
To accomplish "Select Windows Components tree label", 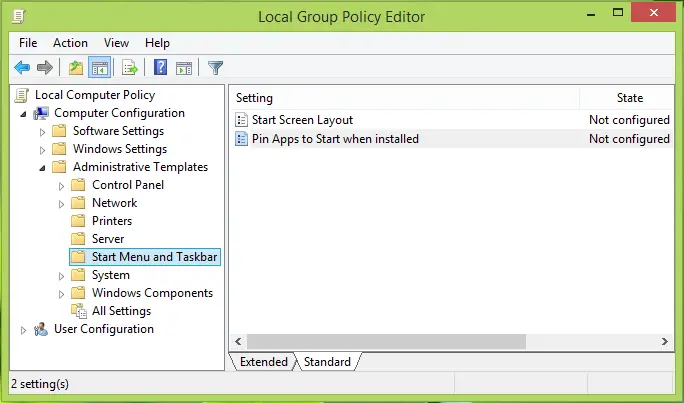I will click(152, 293).
